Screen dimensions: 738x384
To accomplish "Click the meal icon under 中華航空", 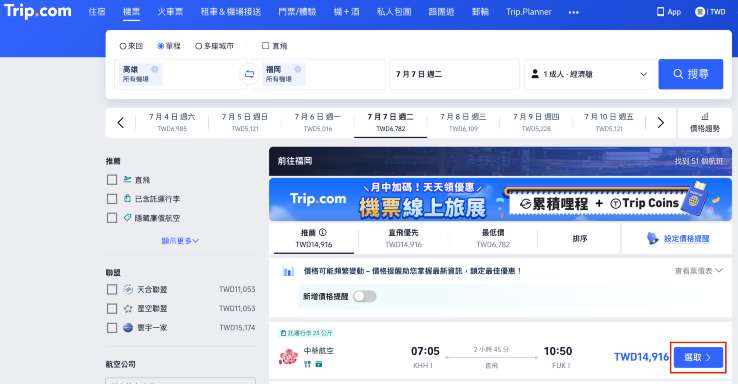I will (x=307, y=364).
